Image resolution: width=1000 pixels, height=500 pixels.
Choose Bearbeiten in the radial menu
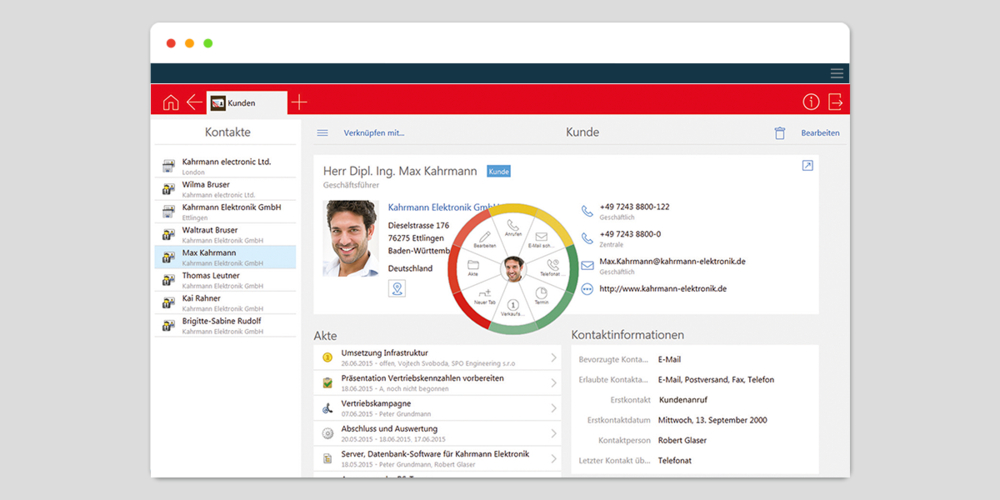pos(485,239)
